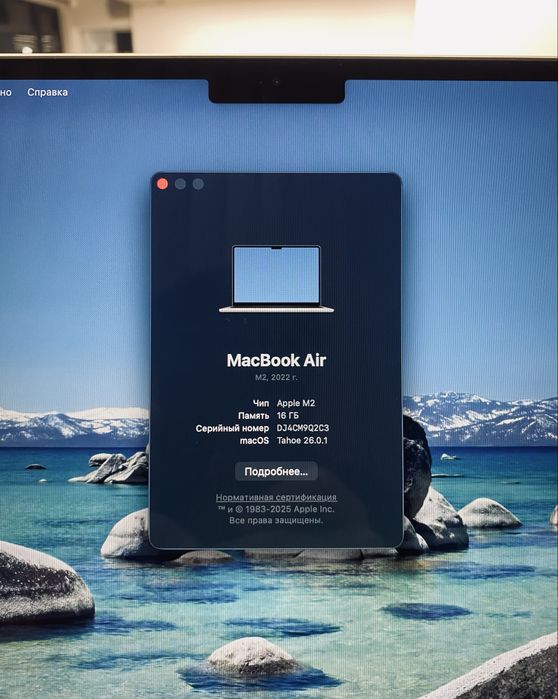The image size is (558, 699).
Task: Click the macOS version Tahoe 26.0.1
Action: [x=302, y=440]
